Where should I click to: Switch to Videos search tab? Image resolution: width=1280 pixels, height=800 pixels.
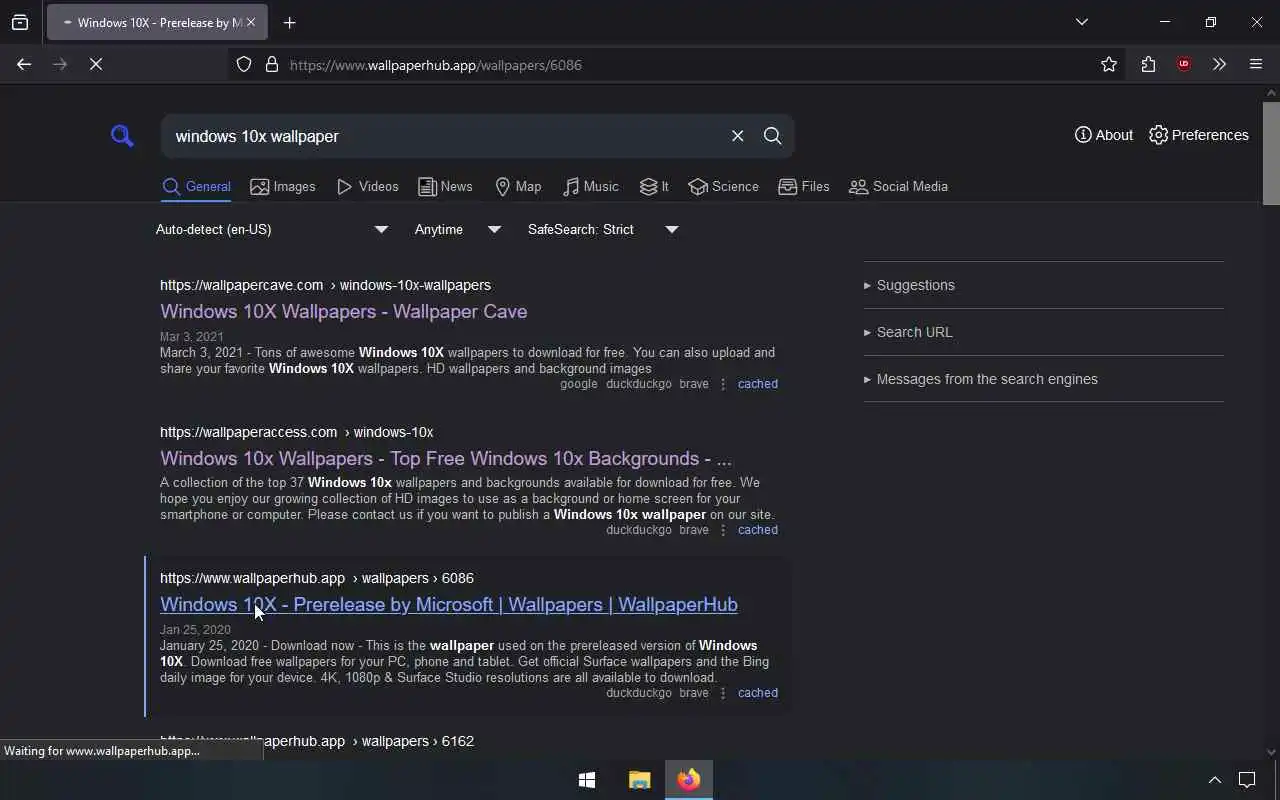[368, 187]
